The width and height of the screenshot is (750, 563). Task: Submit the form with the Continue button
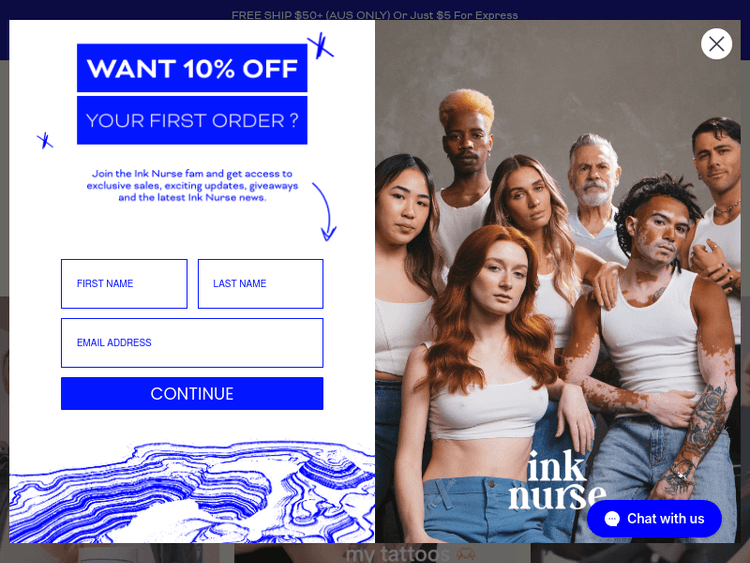(192, 394)
